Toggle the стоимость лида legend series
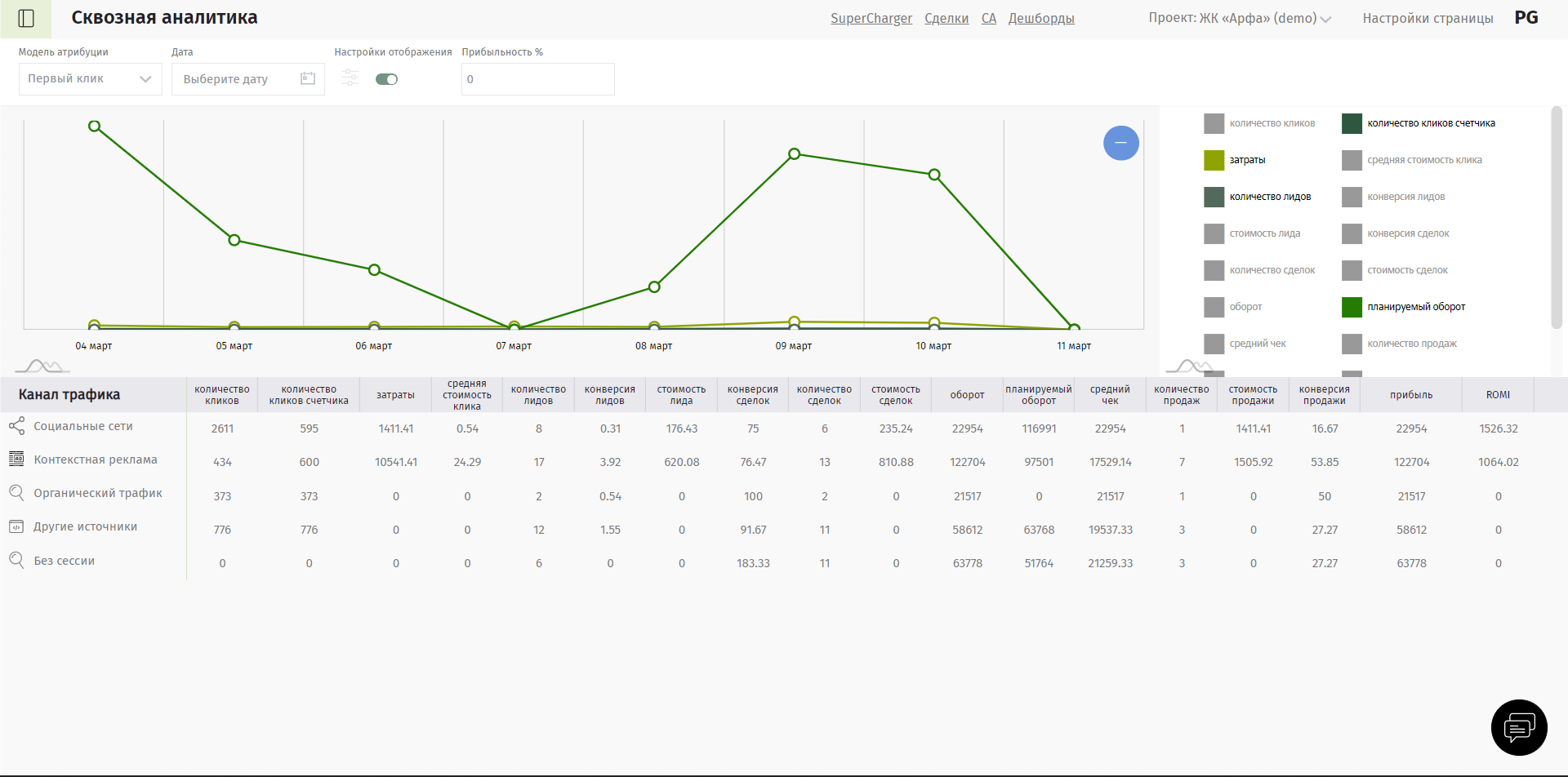Image resolution: width=1568 pixels, height=777 pixels. click(1252, 233)
